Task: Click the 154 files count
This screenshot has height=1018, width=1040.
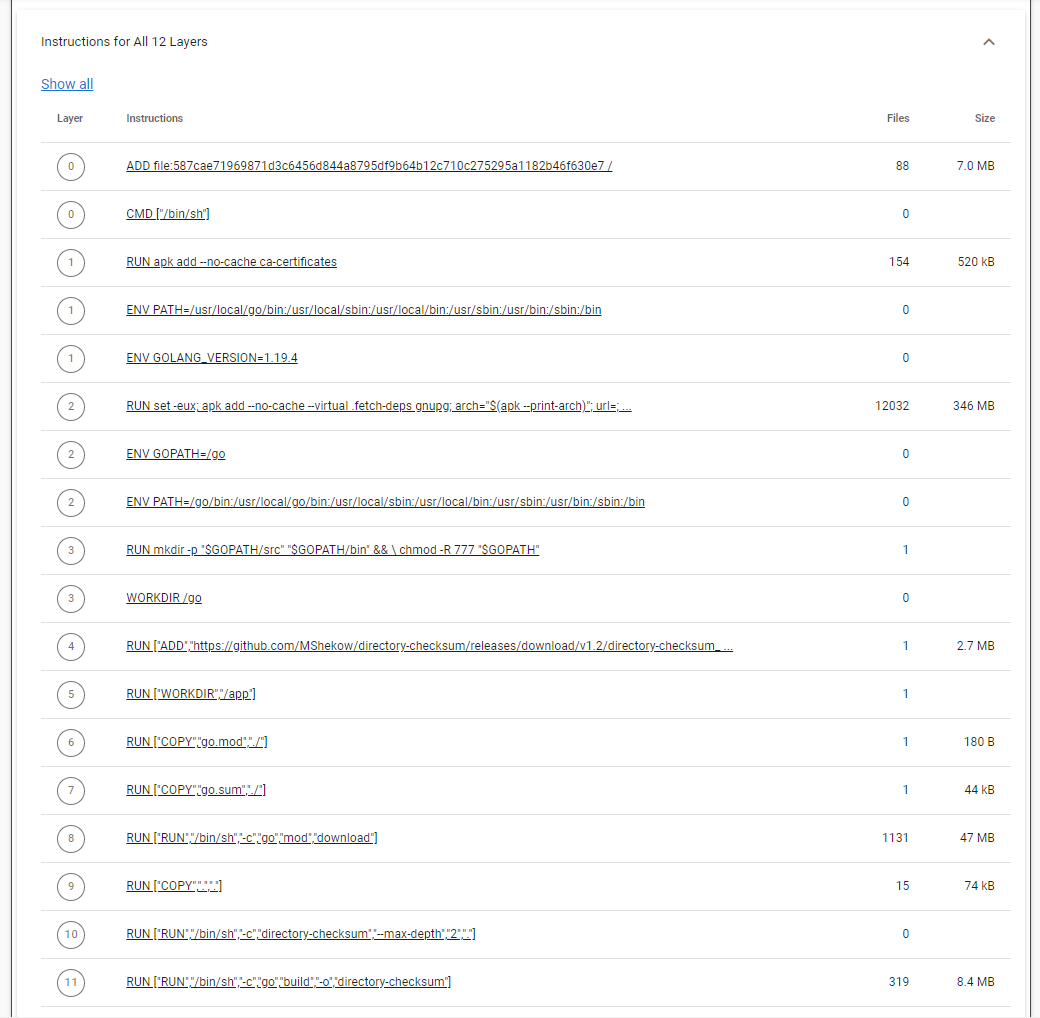Action: [899, 262]
